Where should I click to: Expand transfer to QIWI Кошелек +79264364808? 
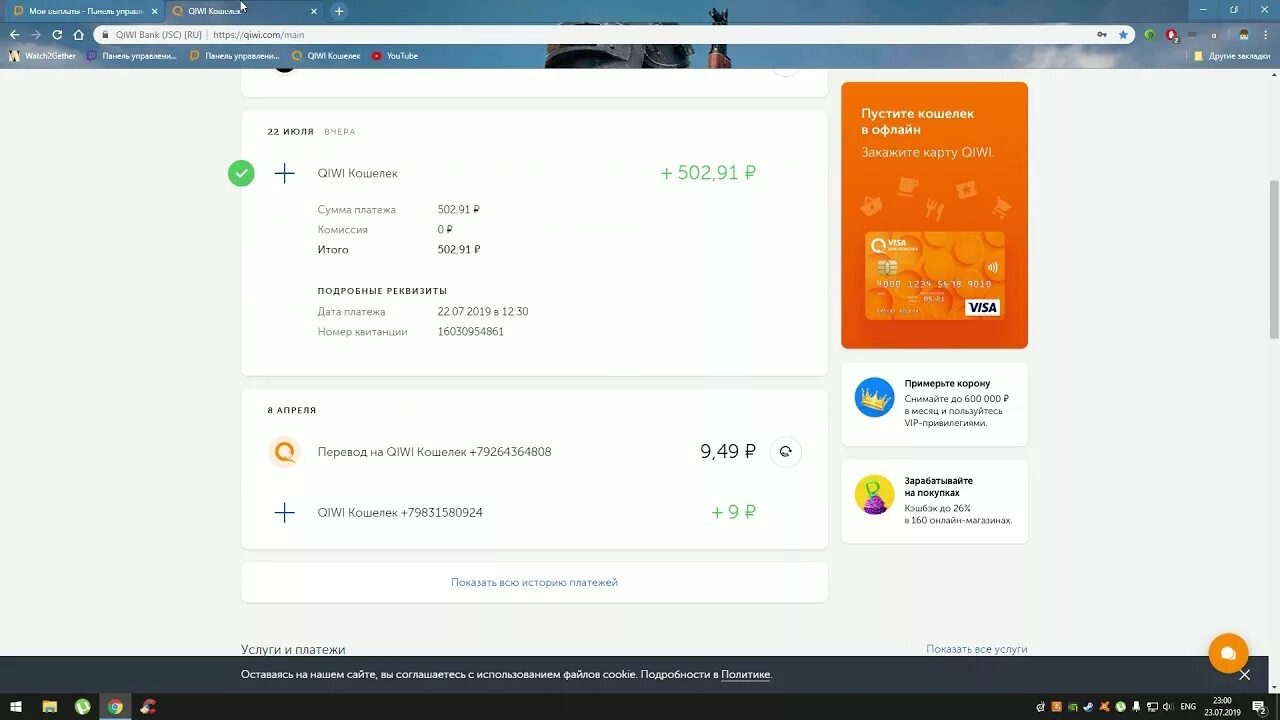[x=534, y=452]
